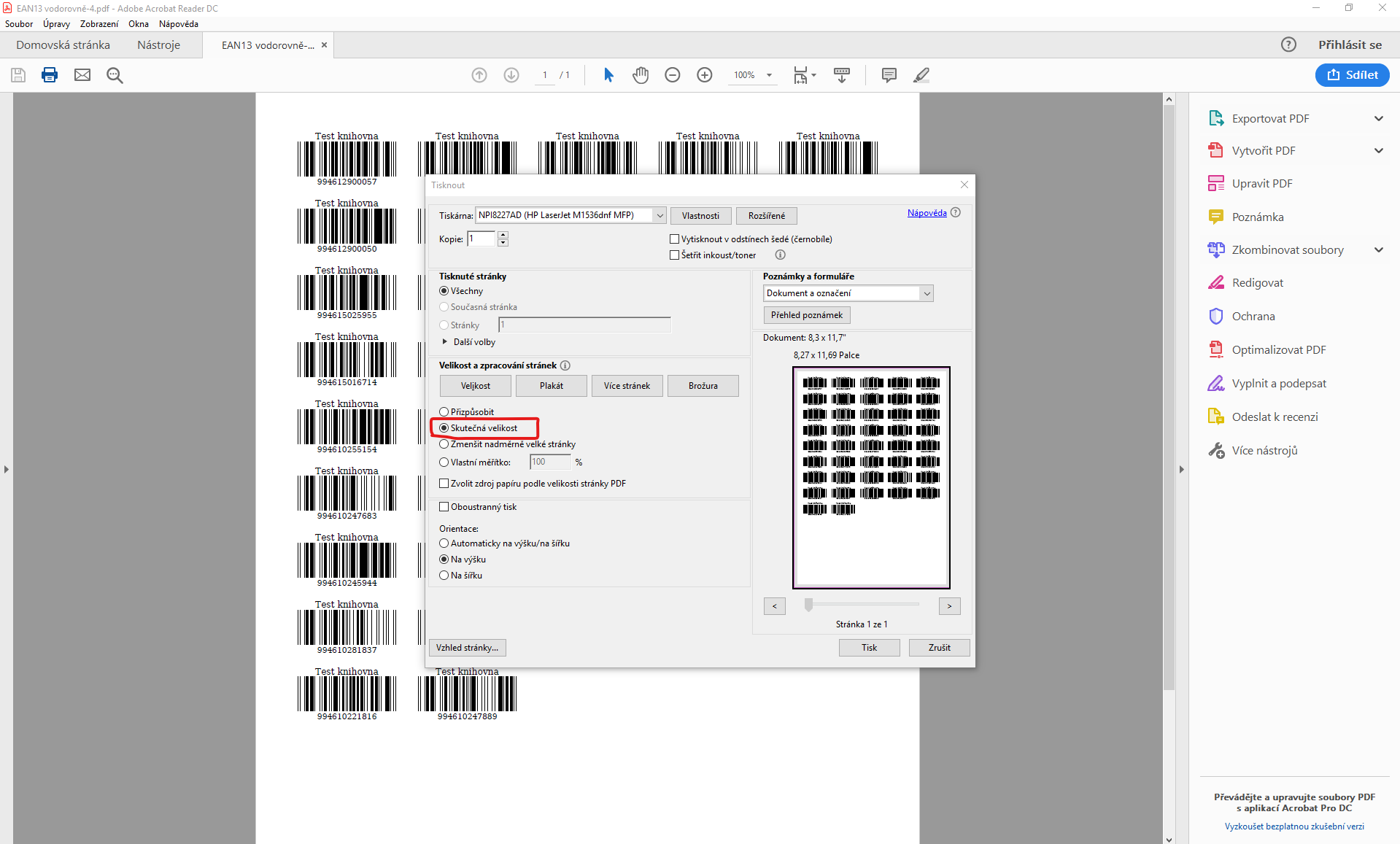Click the Tisk button

(x=869, y=648)
